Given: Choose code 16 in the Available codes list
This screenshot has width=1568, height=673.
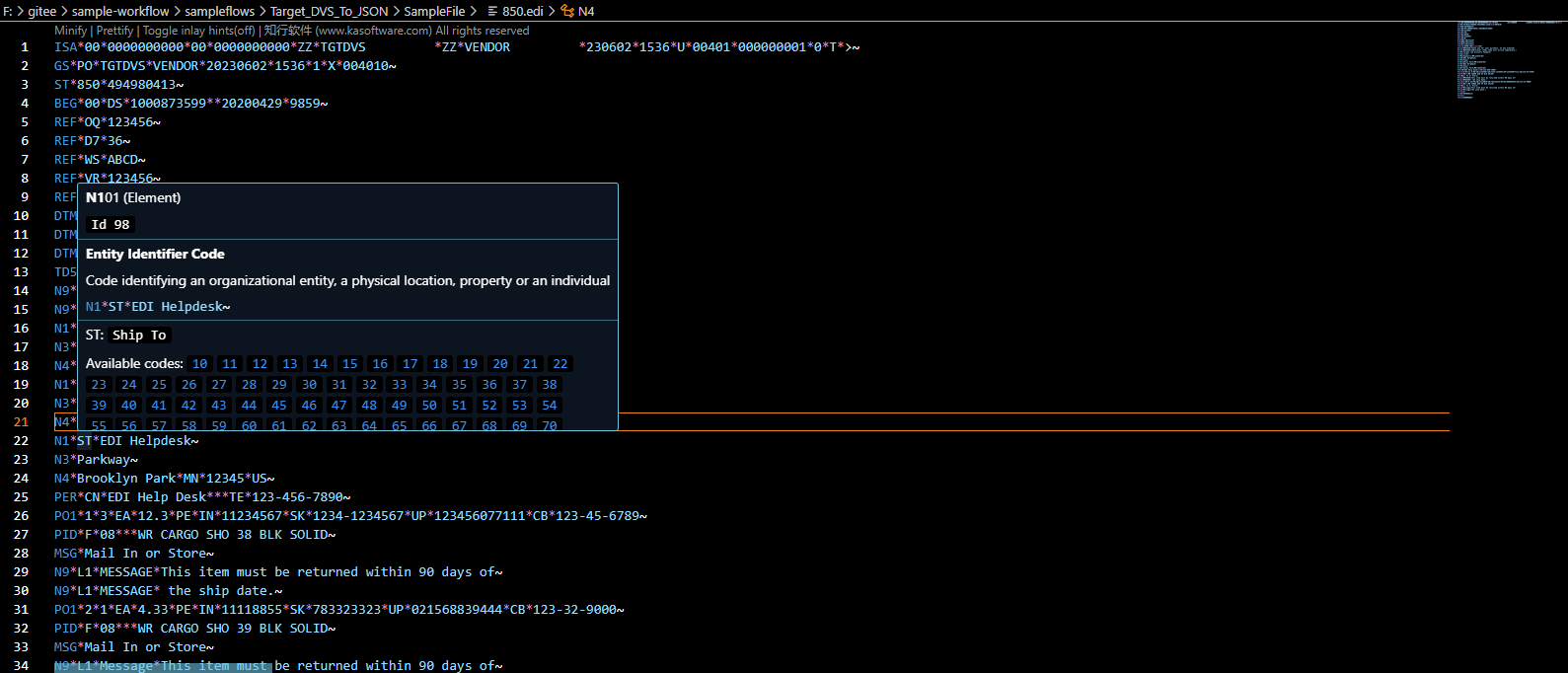Looking at the screenshot, I should [380, 364].
